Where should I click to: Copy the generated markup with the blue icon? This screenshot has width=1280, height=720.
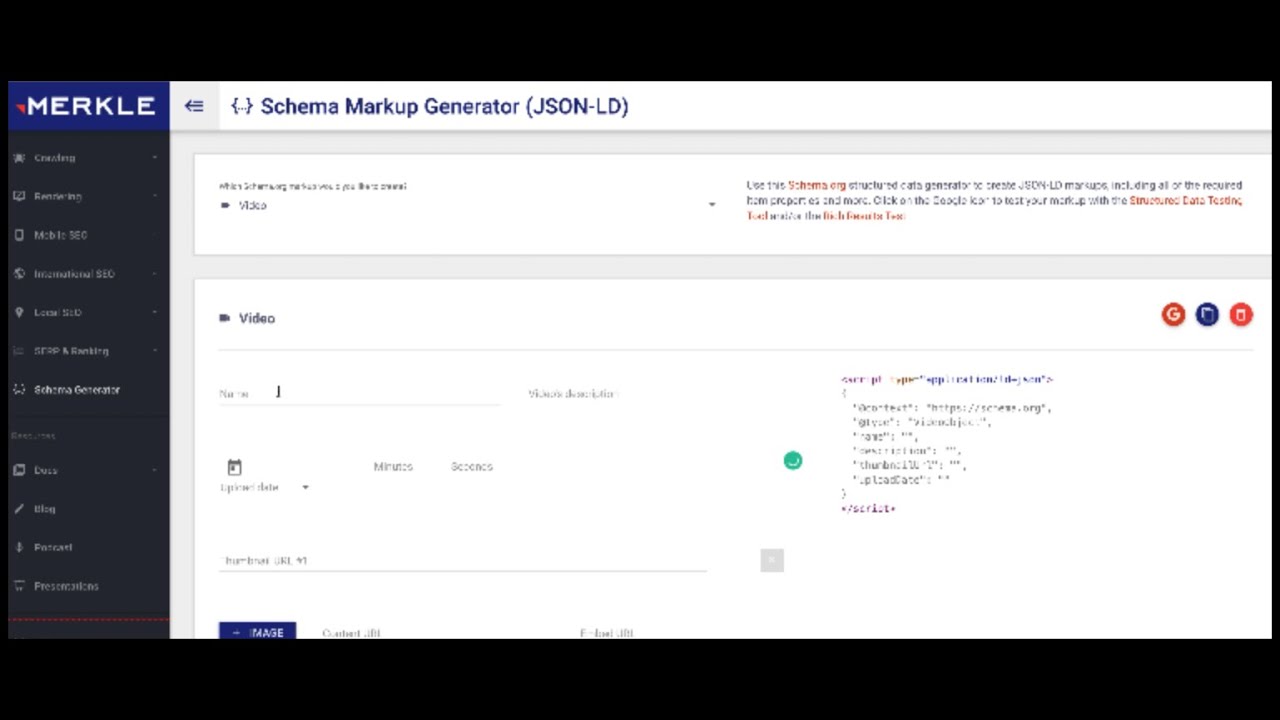(1207, 315)
